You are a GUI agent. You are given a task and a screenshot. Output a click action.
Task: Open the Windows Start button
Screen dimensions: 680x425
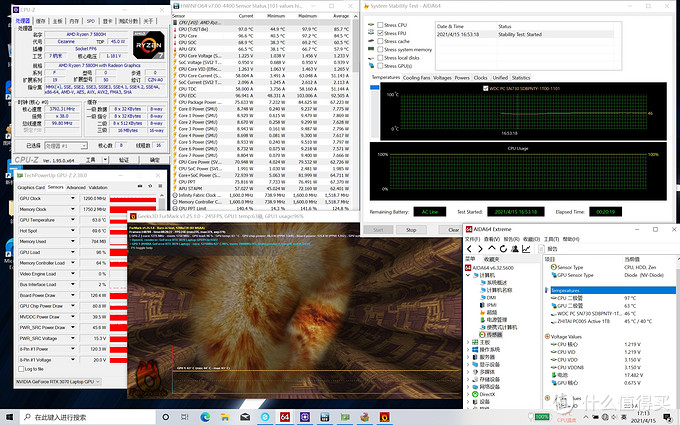(8, 415)
